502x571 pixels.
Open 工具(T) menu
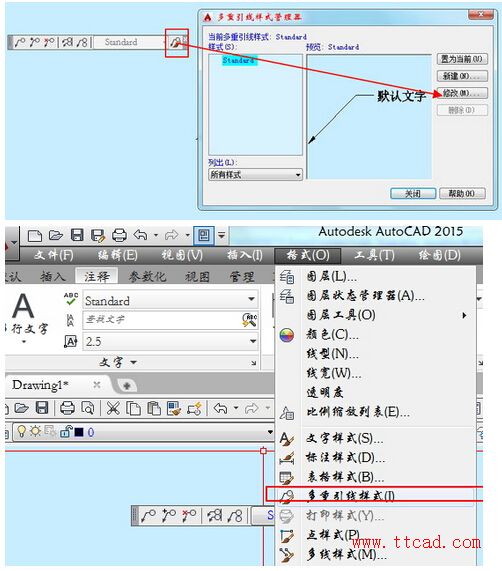(374, 255)
